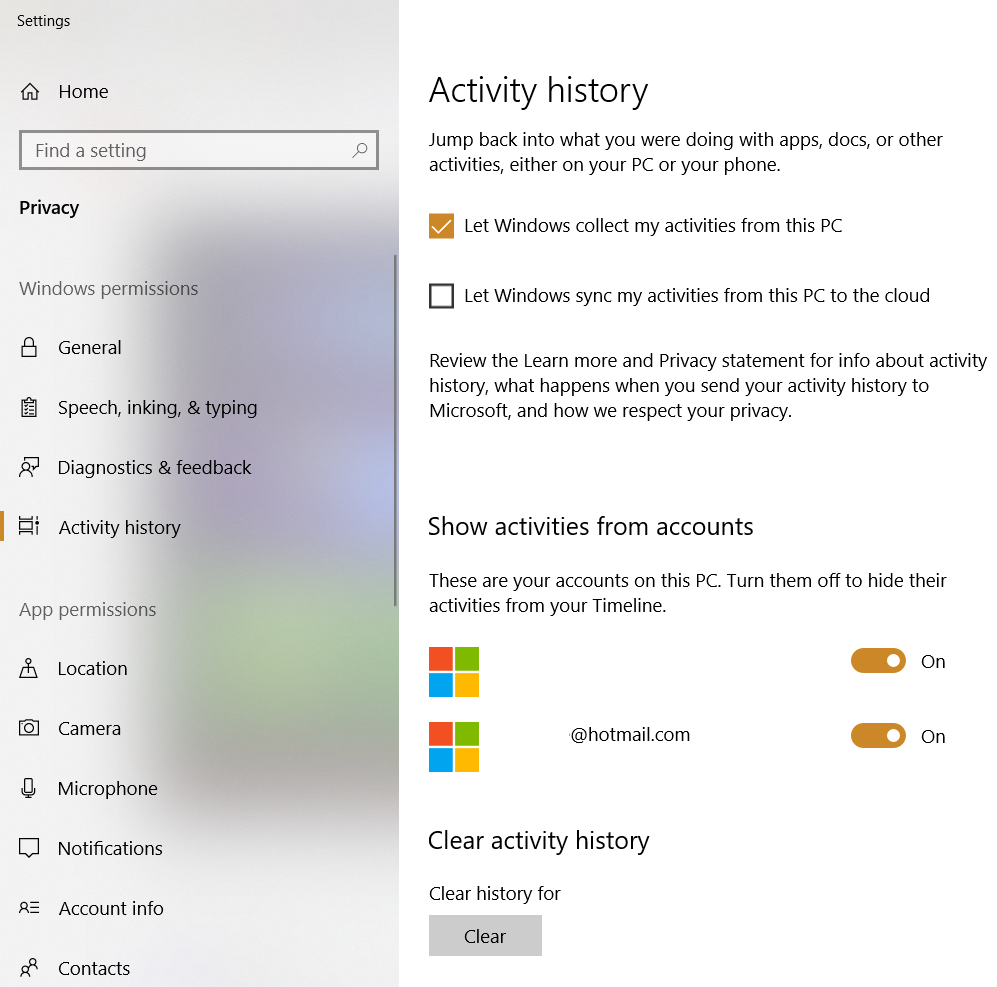Click the Location pin icon
This screenshot has width=997, height=987.
(31, 668)
